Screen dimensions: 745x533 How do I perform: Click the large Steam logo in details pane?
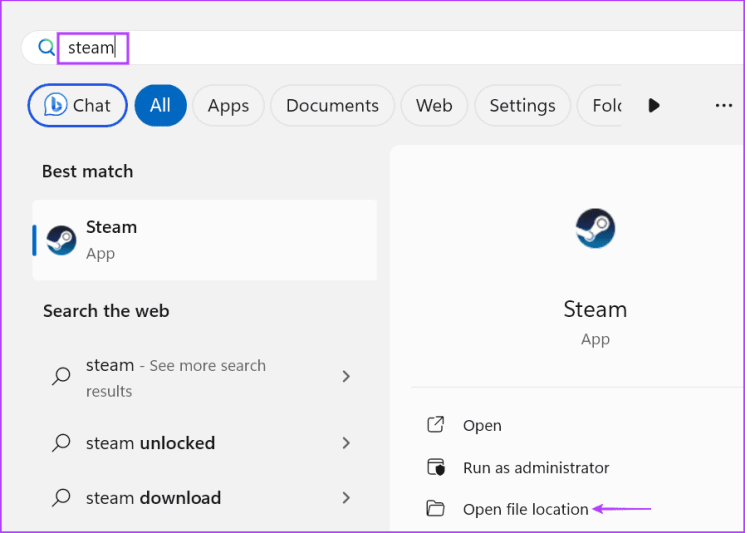(595, 229)
